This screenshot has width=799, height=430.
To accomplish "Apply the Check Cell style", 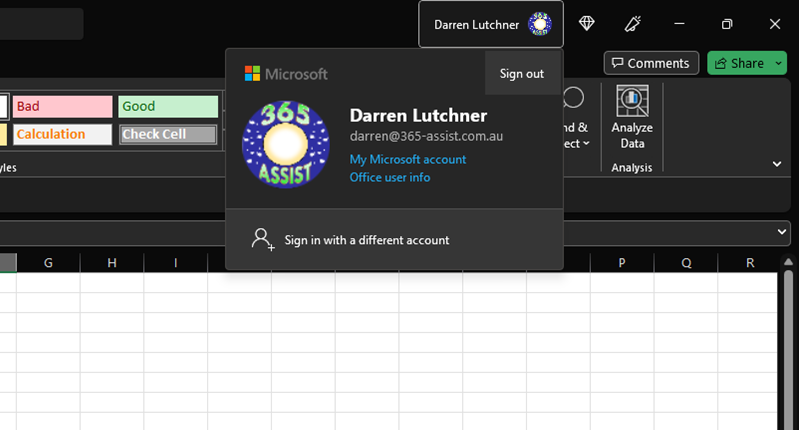I will 168,135.
